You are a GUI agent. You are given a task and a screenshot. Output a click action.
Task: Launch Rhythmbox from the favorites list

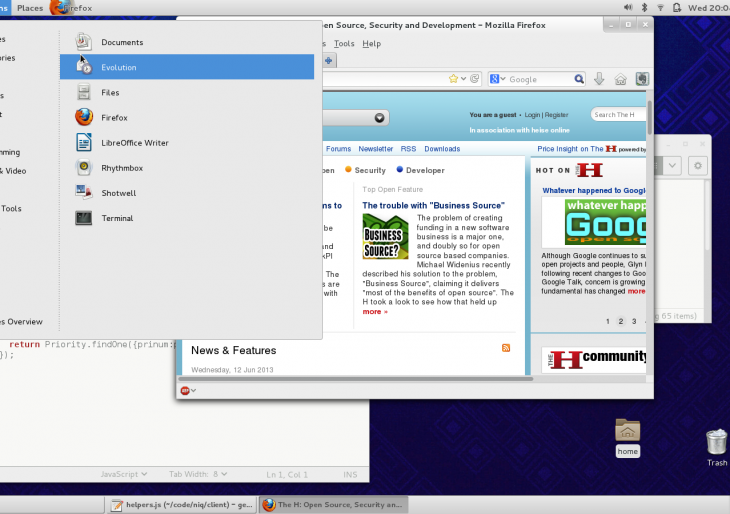click(x=121, y=168)
